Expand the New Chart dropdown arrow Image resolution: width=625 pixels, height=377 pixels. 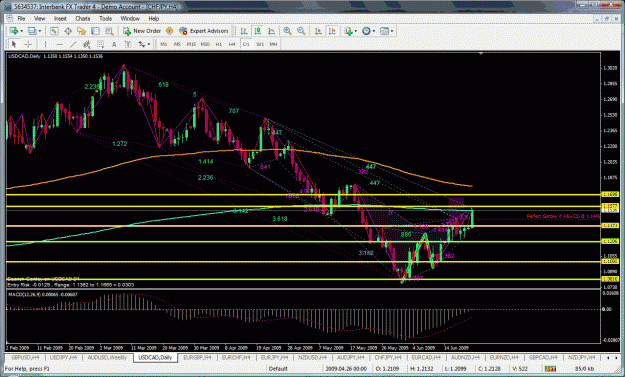click(22, 31)
